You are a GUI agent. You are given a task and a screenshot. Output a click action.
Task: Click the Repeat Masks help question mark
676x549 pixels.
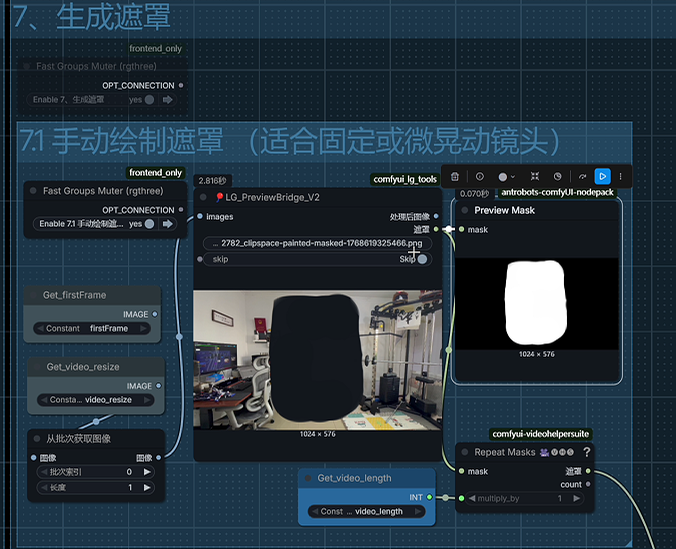pyautogui.click(x=587, y=452)
